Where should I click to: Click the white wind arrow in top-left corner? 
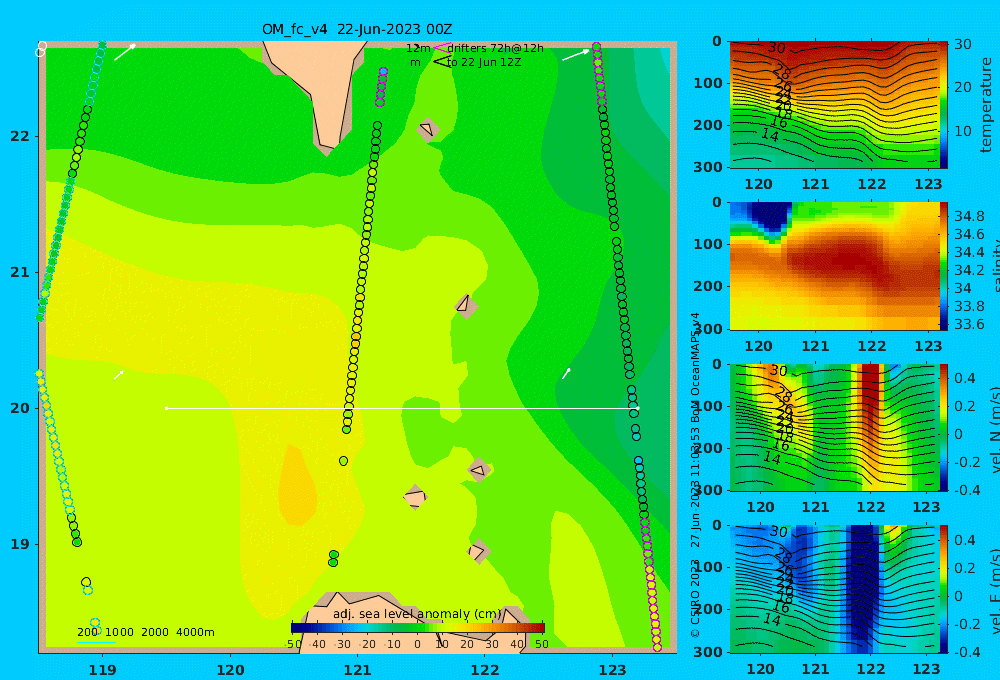(x=125, y=52)
